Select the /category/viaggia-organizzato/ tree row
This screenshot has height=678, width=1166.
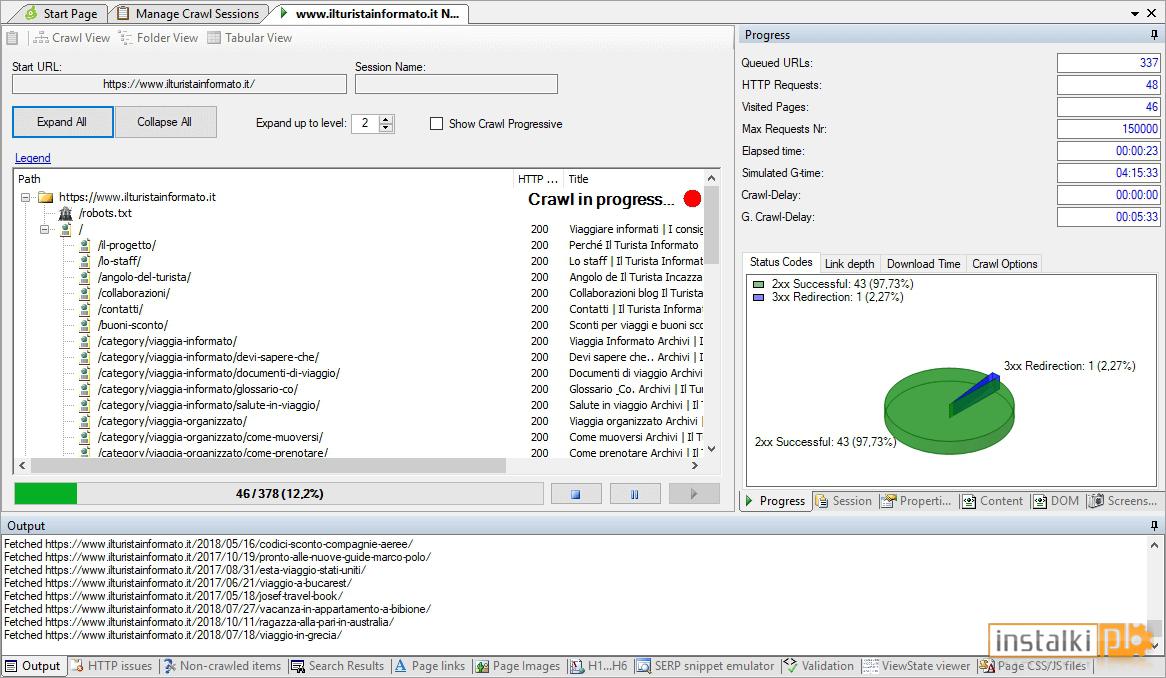[173, 422]
